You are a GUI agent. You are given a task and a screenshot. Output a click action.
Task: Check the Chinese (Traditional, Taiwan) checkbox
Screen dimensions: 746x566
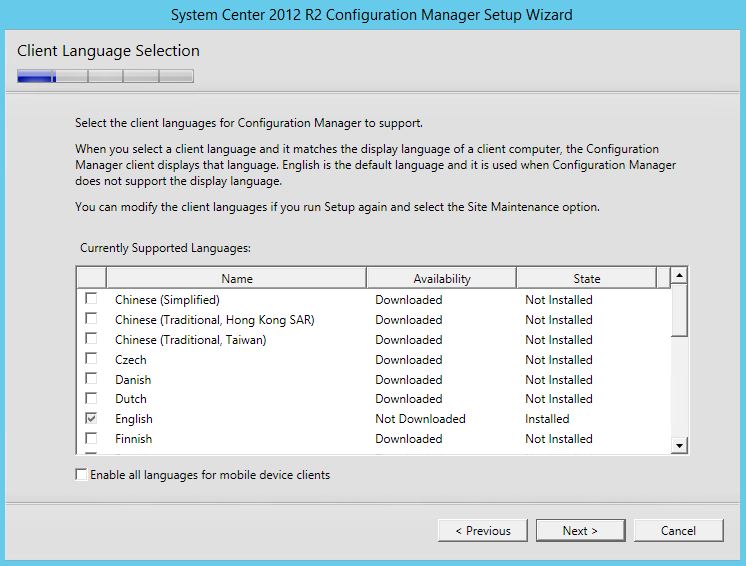coord(91,338)
